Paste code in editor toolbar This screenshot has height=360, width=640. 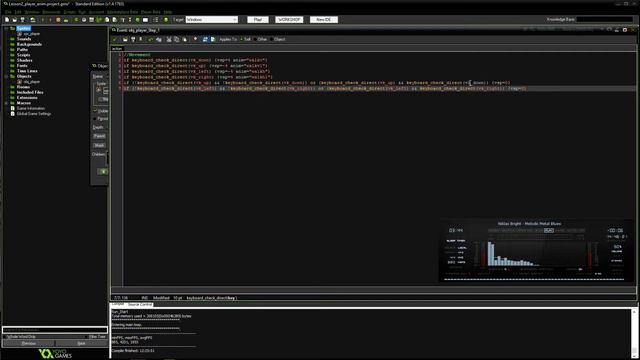click(185, 39)
